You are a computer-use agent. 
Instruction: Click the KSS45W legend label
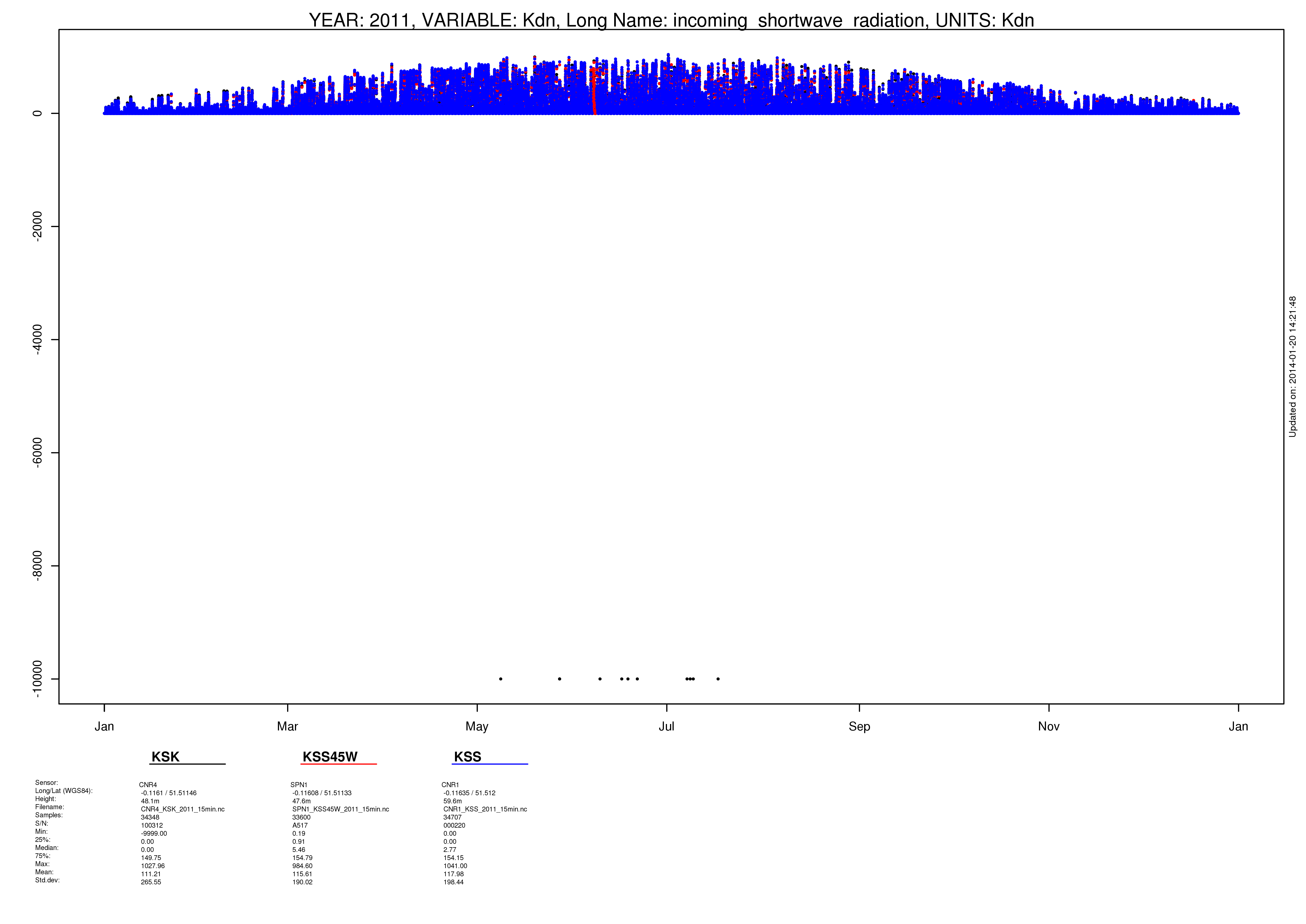(x=330, y=757)
